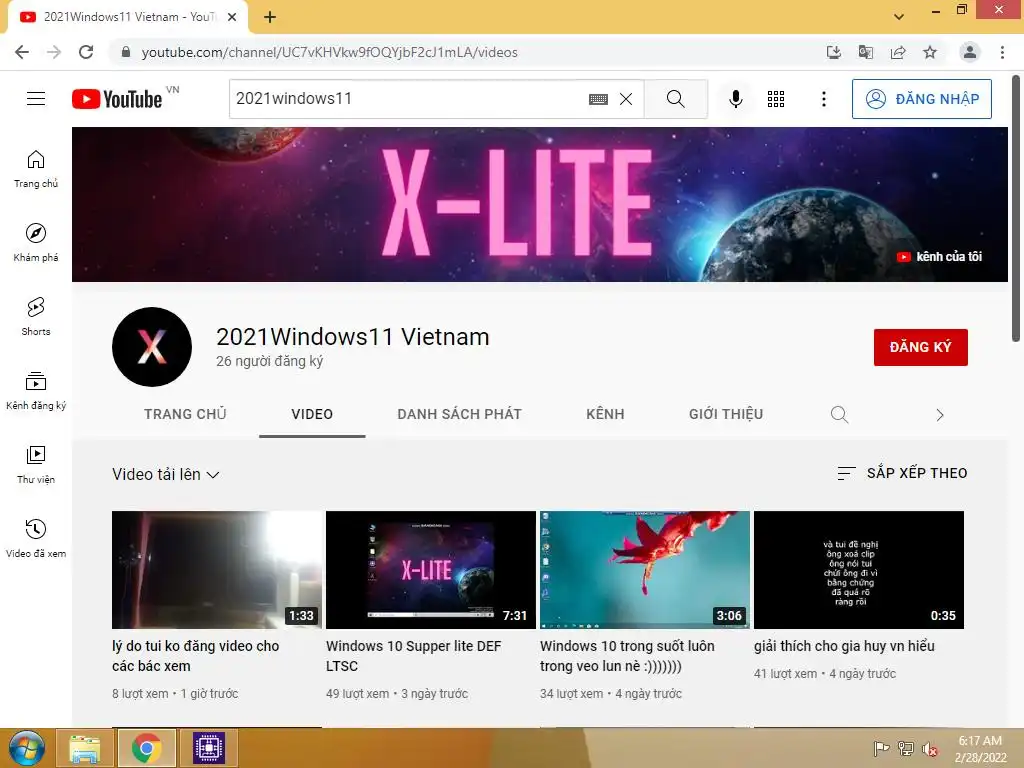
Task: Click the muted volume tray icon
Action: (930, 749)
